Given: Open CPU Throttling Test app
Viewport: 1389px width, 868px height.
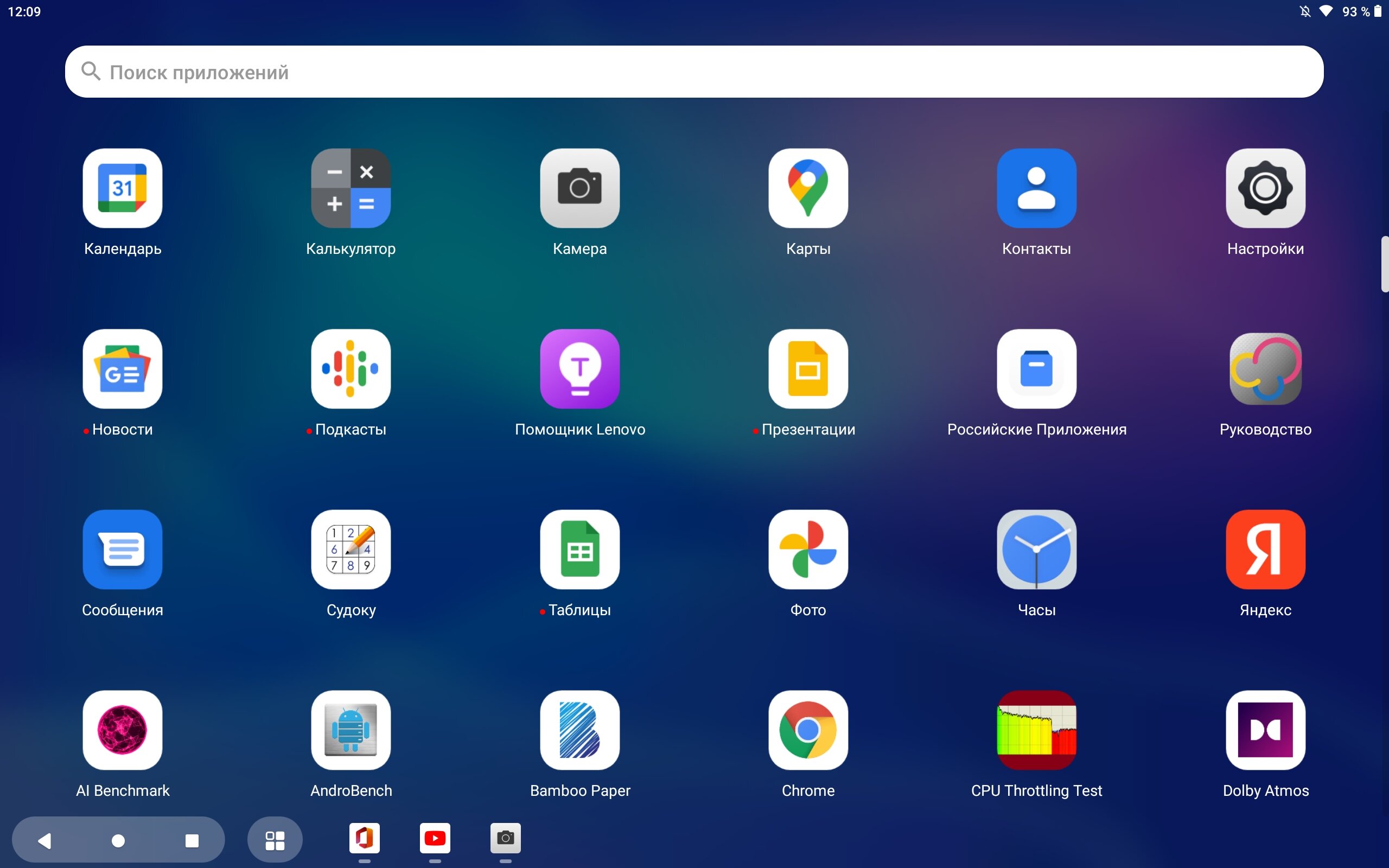Looking at the screenshot, I should click(1036, 730).
